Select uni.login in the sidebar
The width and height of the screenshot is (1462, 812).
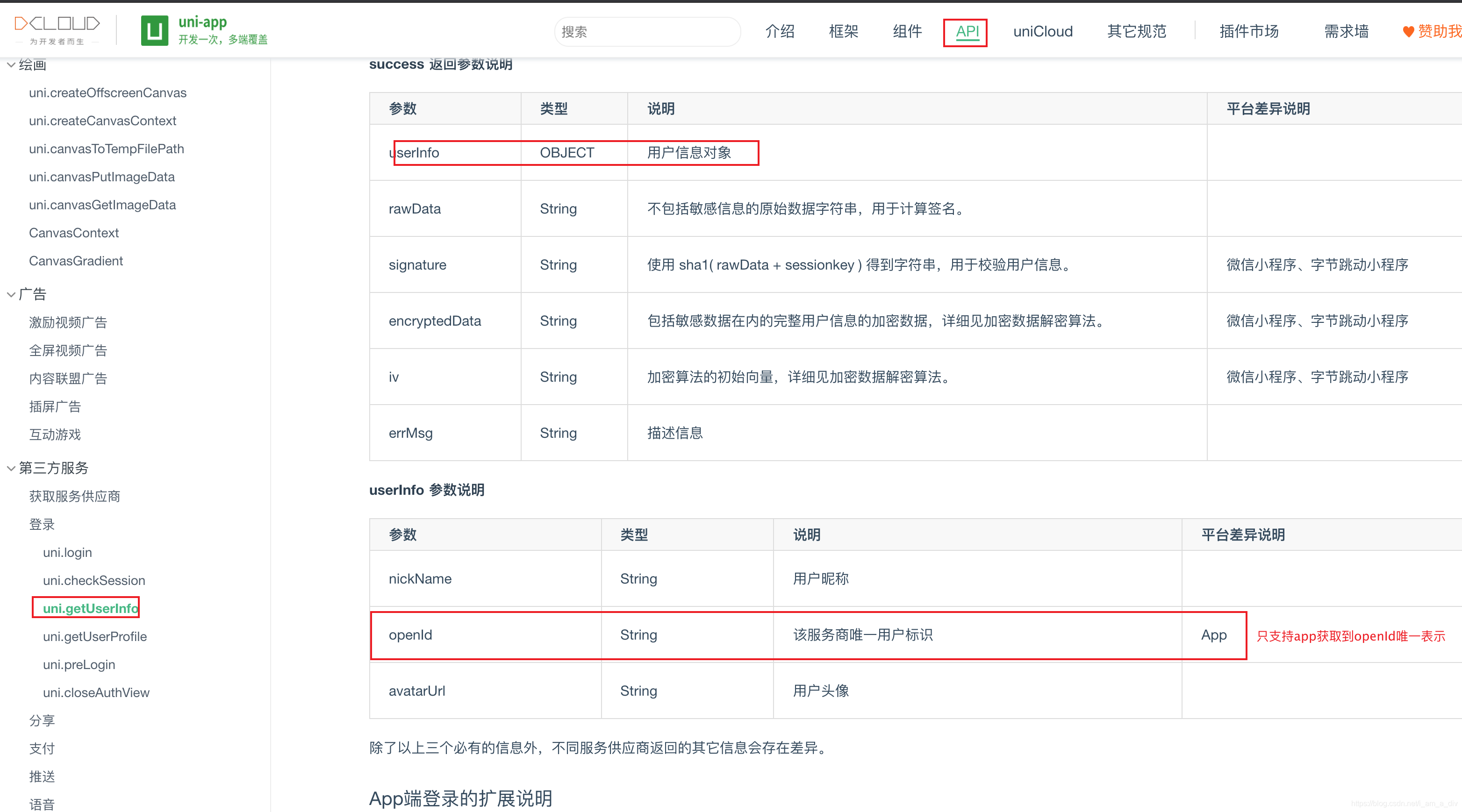67,553
